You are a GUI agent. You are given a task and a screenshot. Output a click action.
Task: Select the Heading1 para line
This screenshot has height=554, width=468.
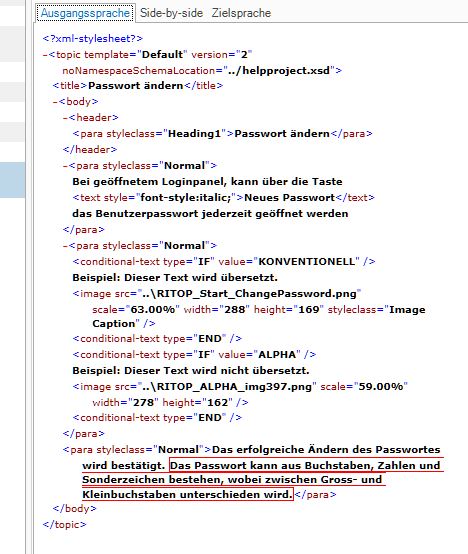click(x=223, y=134)
